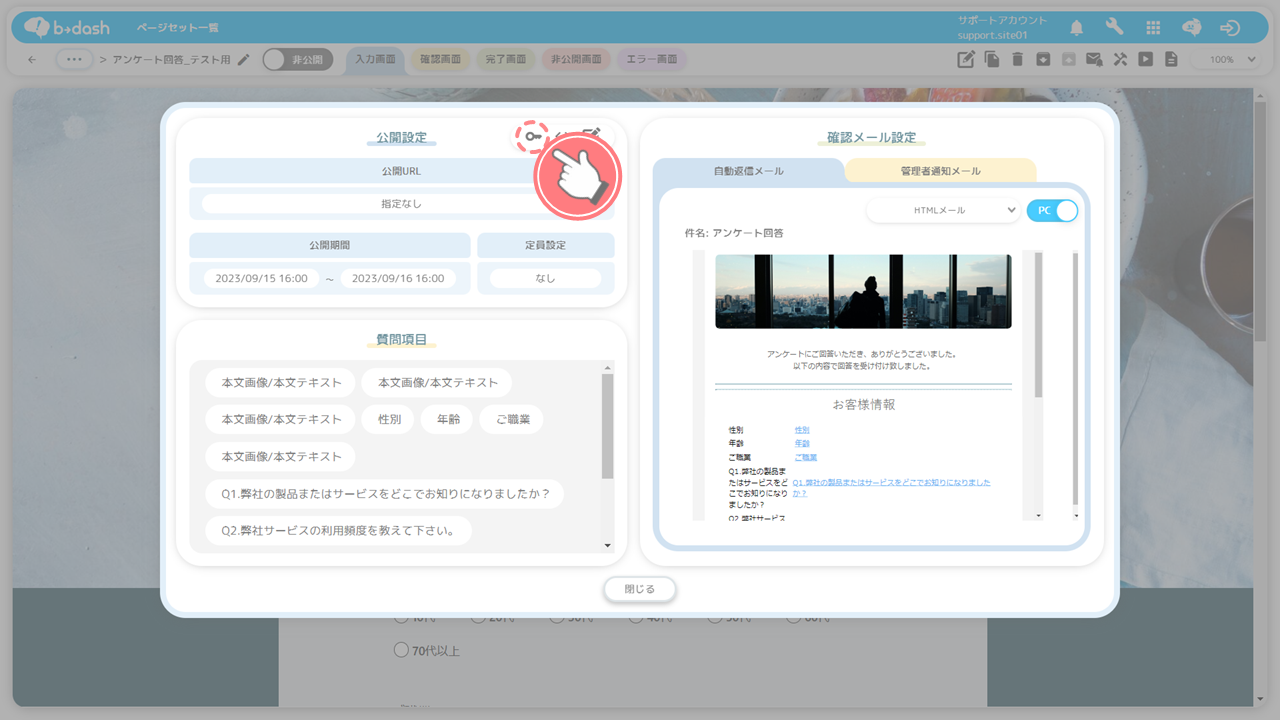Click the アンケート回答_テスト用 breadcrumb name

(x=172, y=60)
